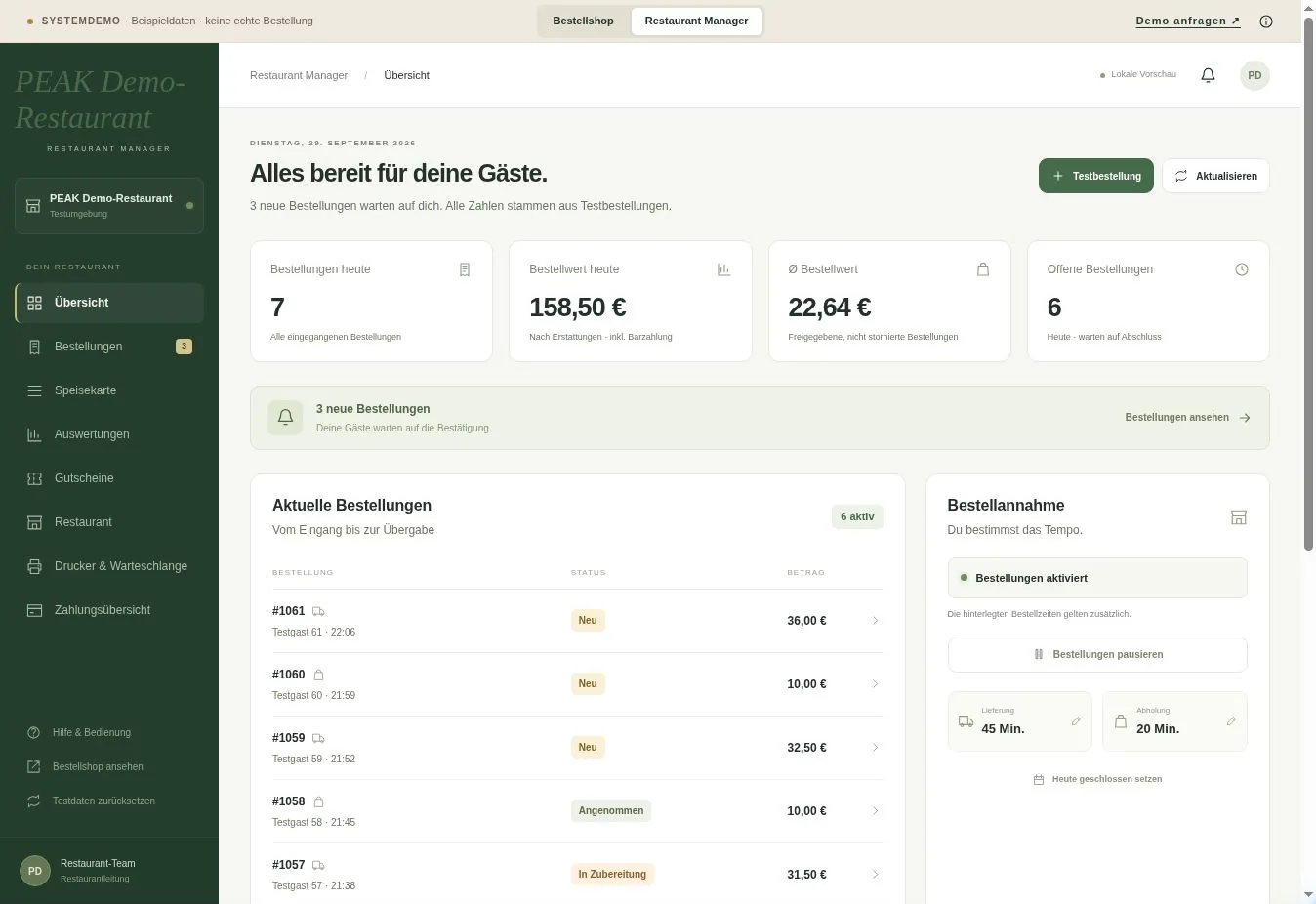Click the Restaurant Manager breadcrumb

click(299, 75)
